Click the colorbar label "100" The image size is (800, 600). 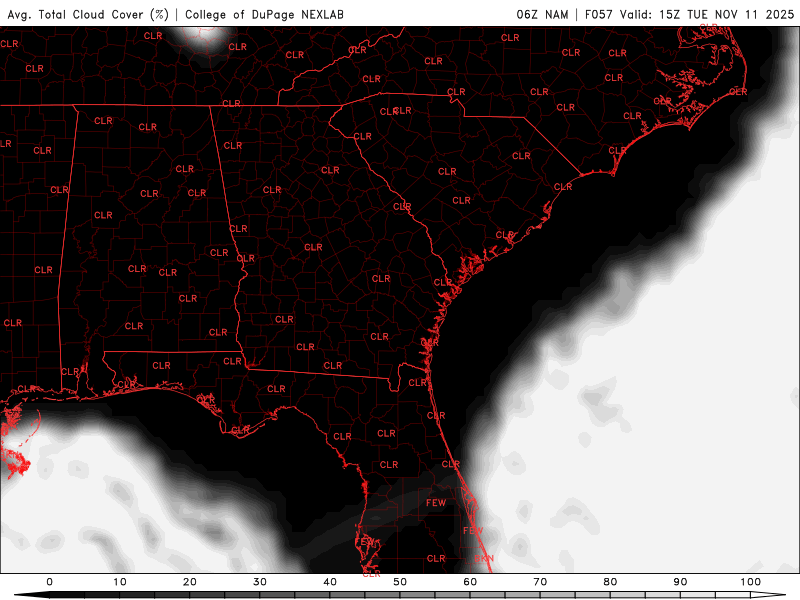point(751,582)
